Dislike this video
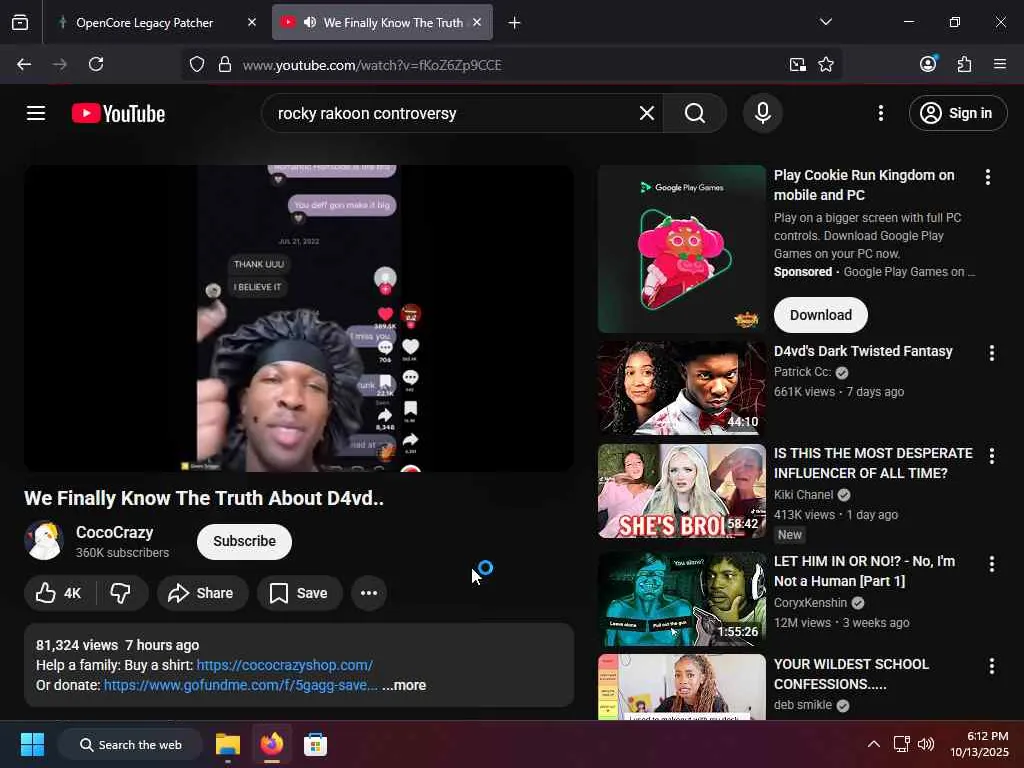Screen dimensions: 1024x768 tap(121, 593)
